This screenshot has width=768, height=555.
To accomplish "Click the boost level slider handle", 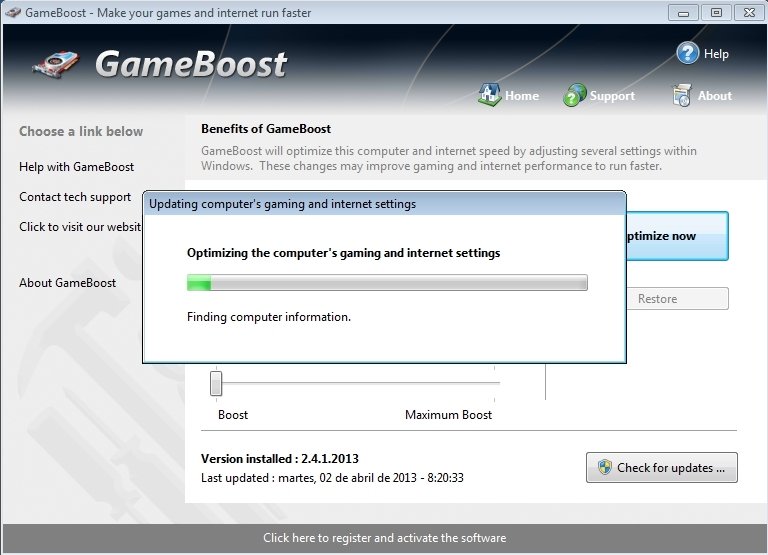I will 216,383.
